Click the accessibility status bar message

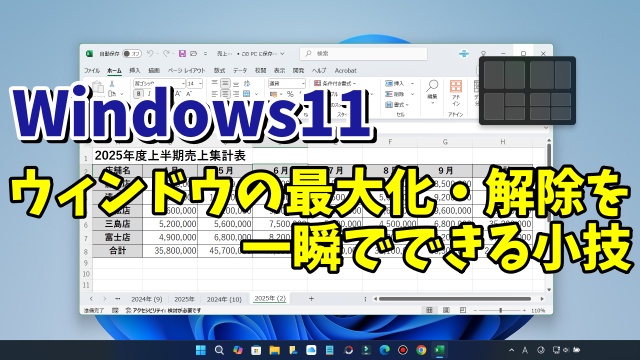(x=163, y=311)
